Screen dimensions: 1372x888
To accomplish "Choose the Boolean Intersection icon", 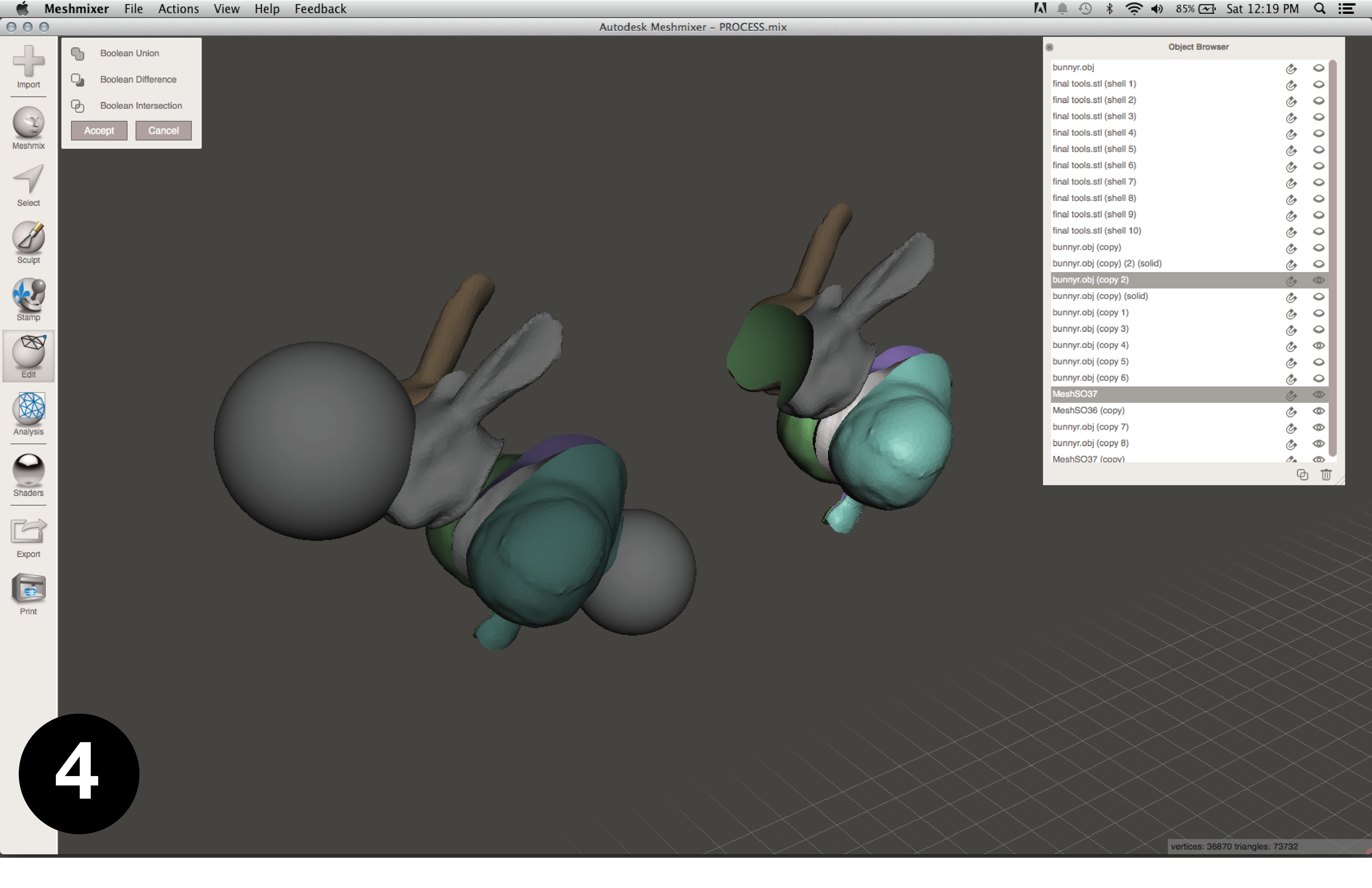I will [78, 106].
